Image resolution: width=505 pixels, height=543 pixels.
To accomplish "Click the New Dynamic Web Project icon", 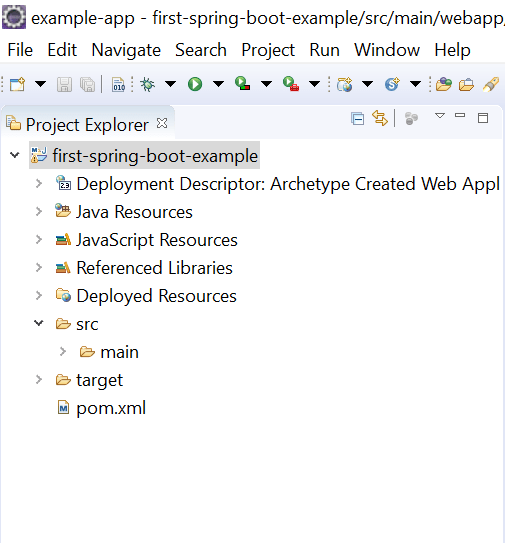I will (x=345, y=84).
